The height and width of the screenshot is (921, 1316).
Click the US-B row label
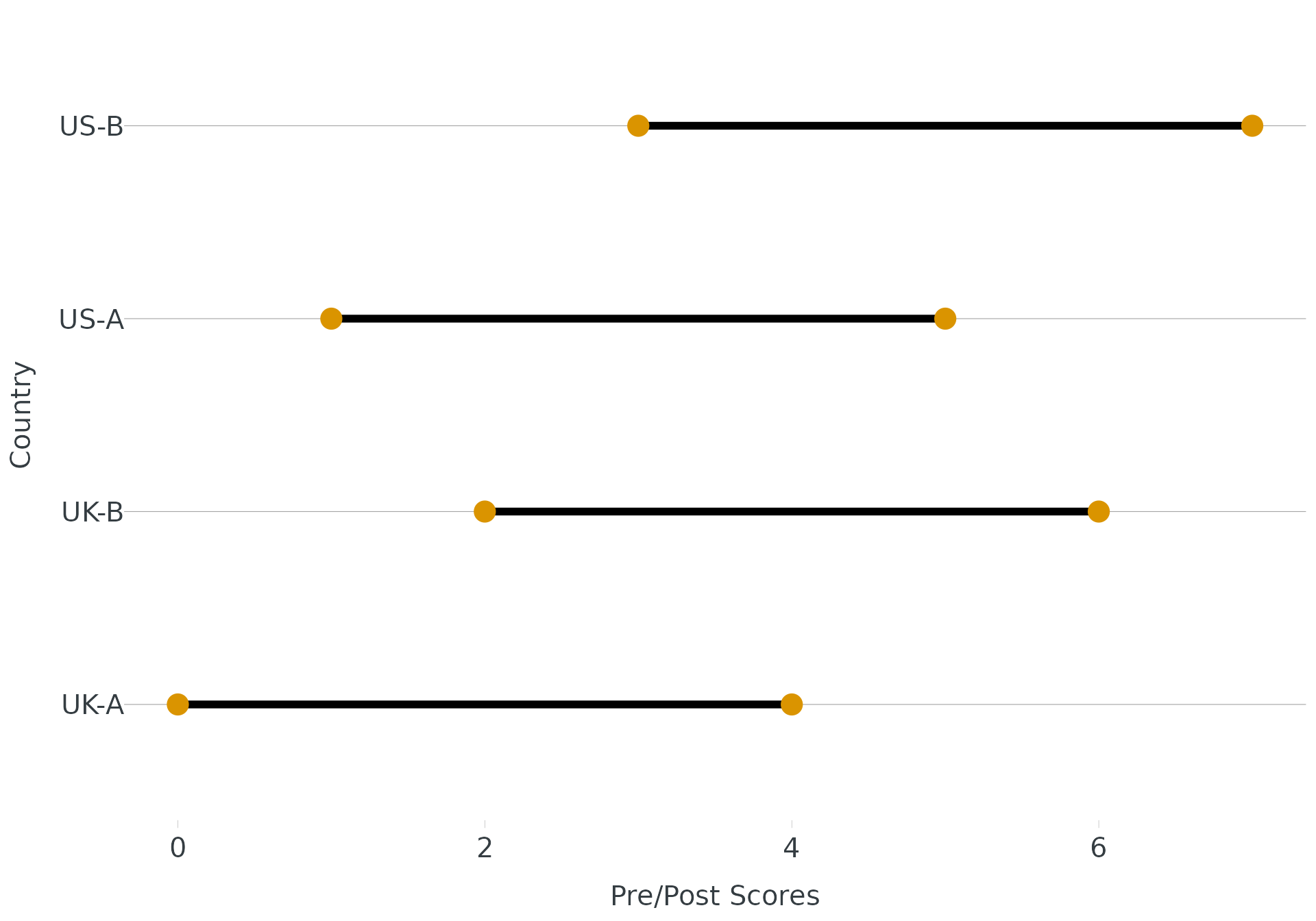(x=91, y=127)
